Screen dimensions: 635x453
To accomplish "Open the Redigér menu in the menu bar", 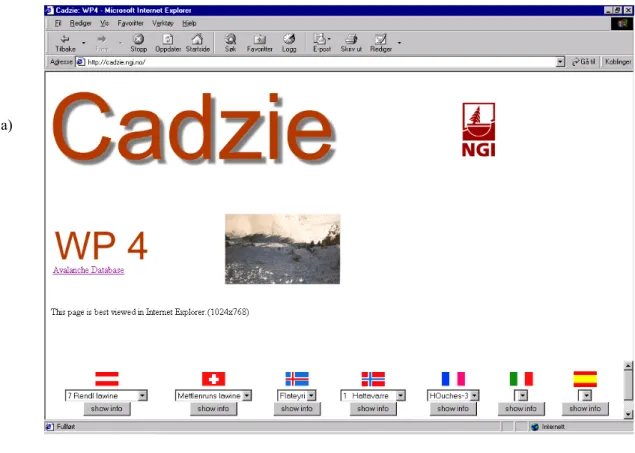I will [x=81, y=23].
